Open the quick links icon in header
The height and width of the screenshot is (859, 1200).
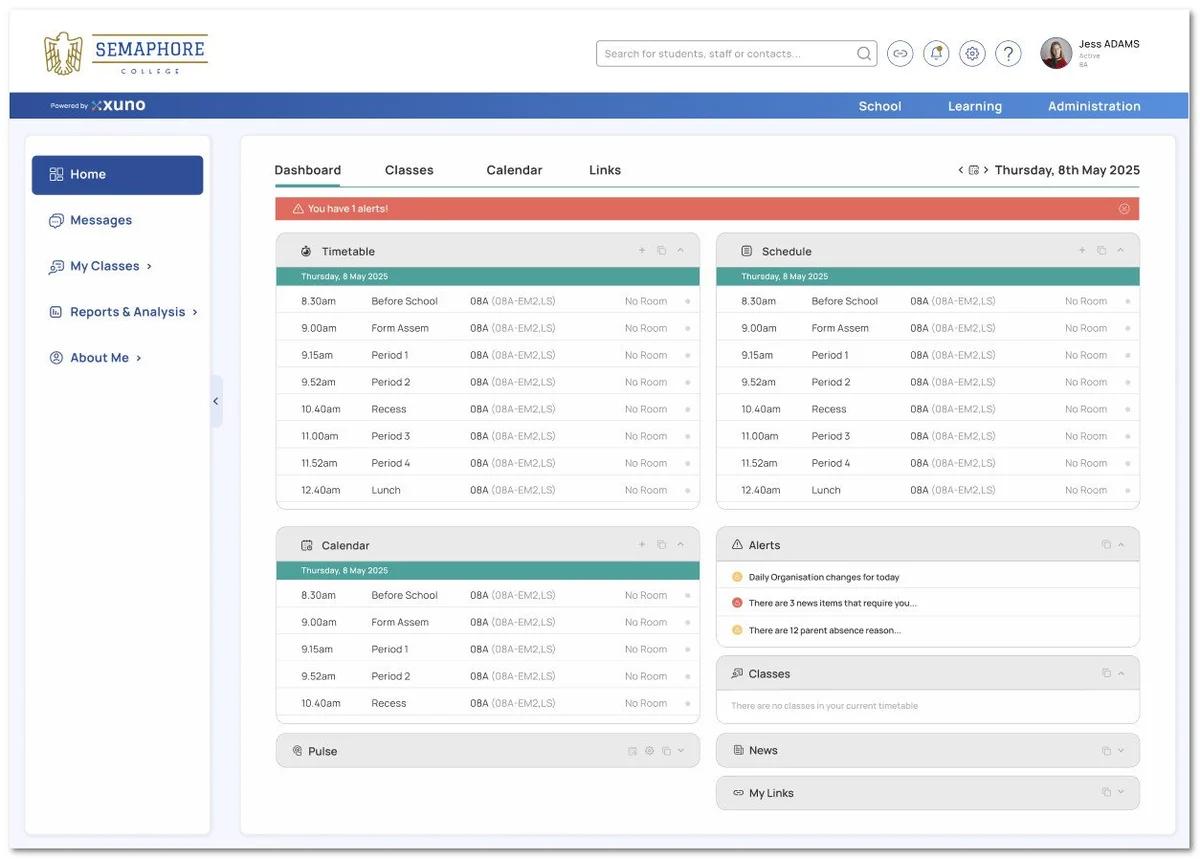[900, 54]
